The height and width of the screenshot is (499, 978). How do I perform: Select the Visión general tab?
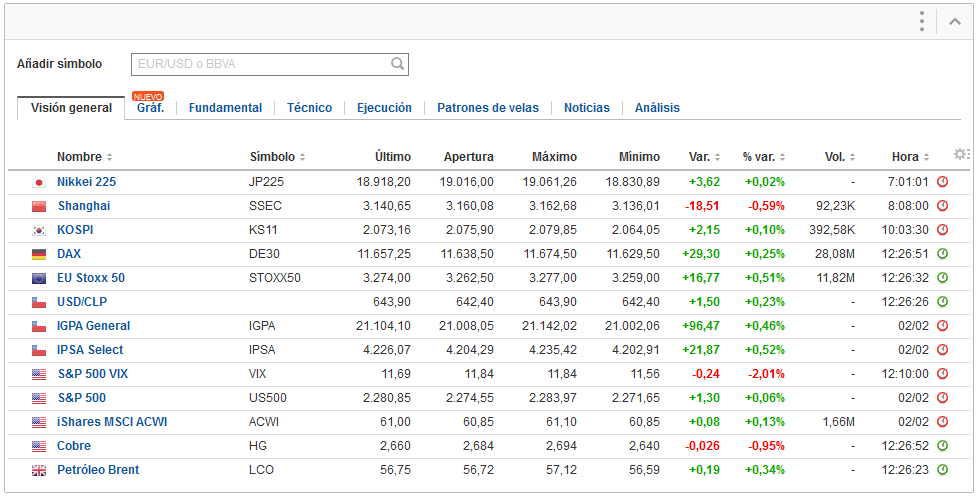coord(71,108)
